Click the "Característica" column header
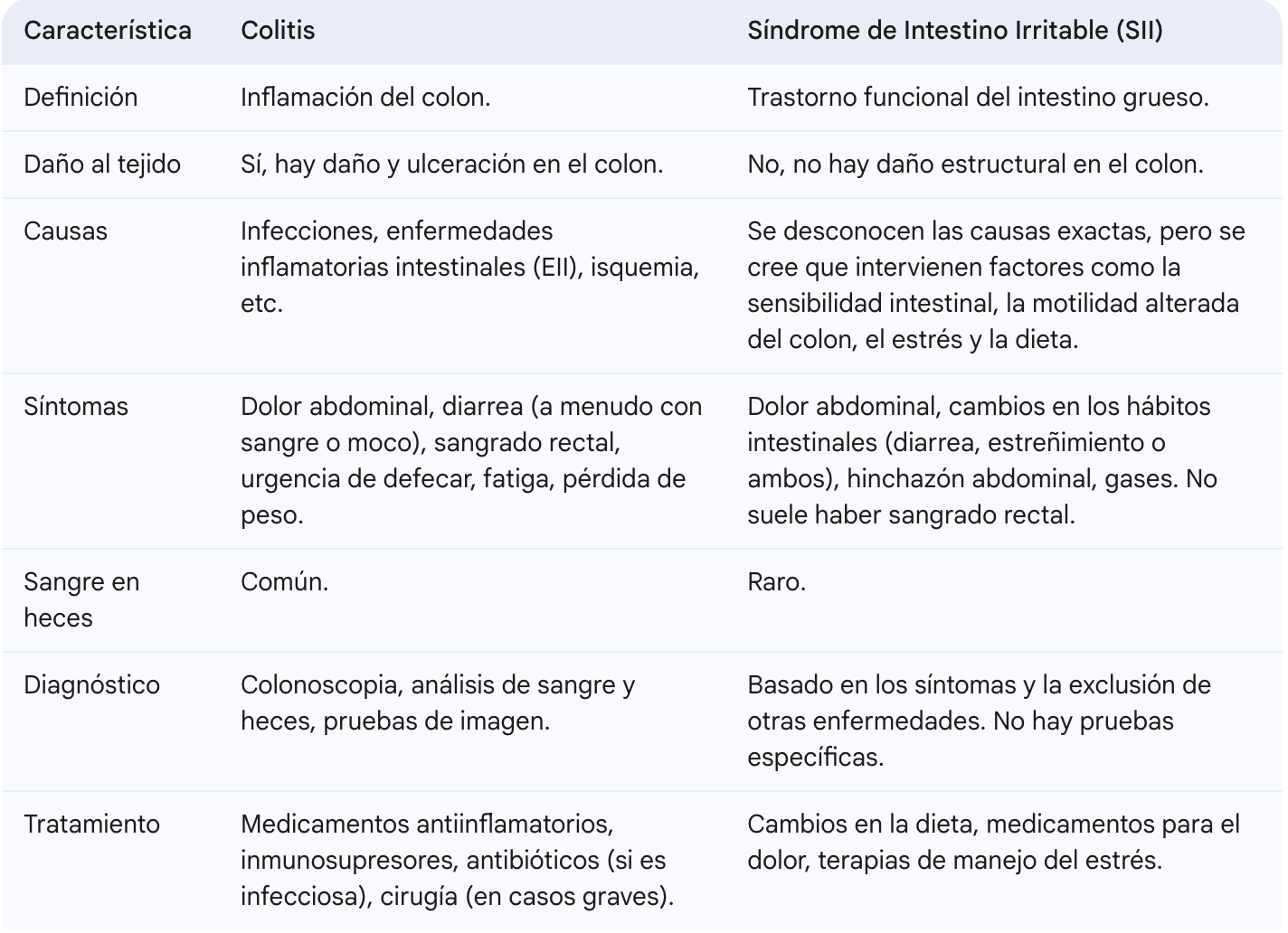The height and width of the screenshot is (933, 1288). (108, 31)
